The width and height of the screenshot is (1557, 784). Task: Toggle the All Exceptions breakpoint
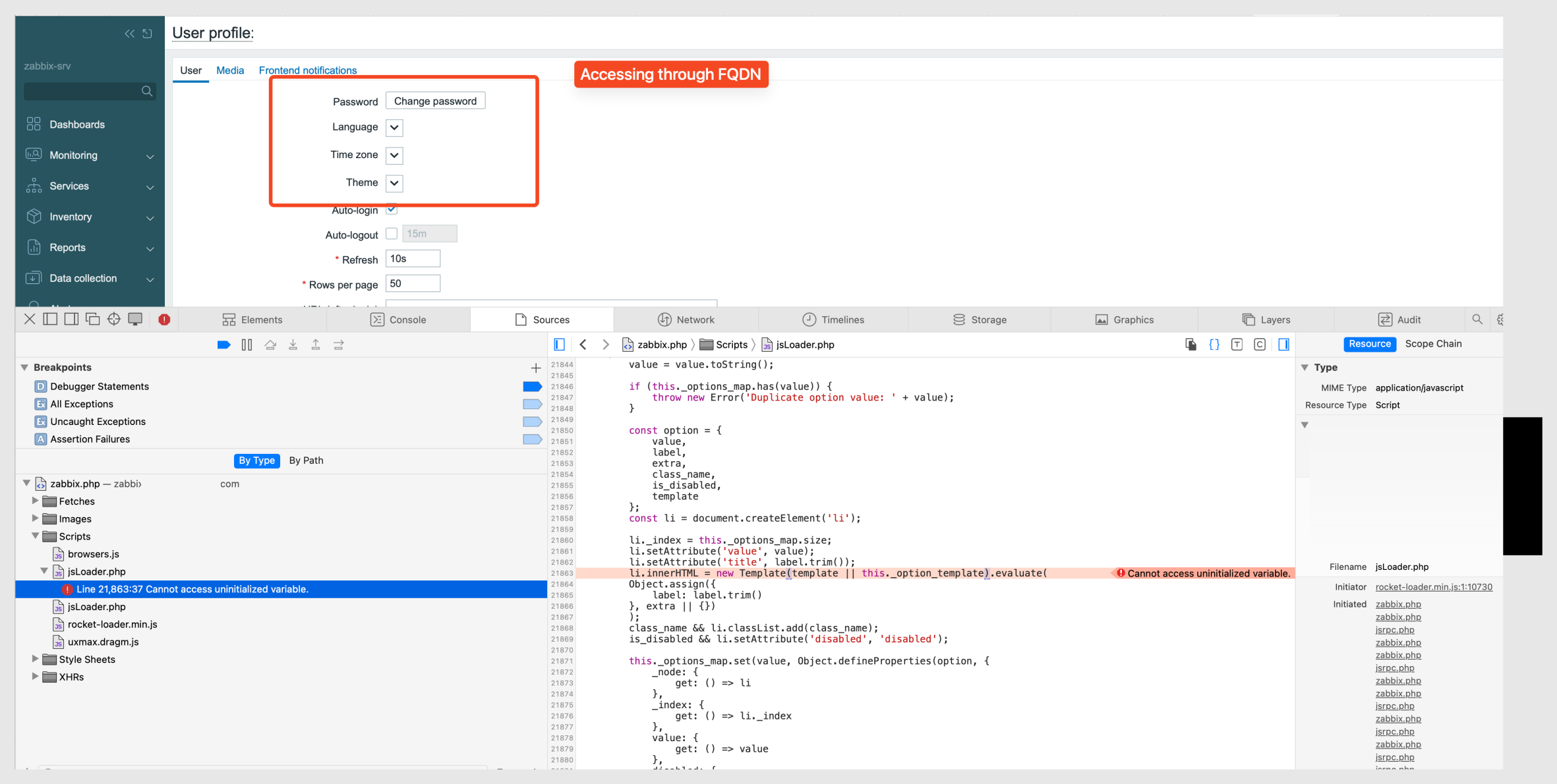click(x=532, y=404)
